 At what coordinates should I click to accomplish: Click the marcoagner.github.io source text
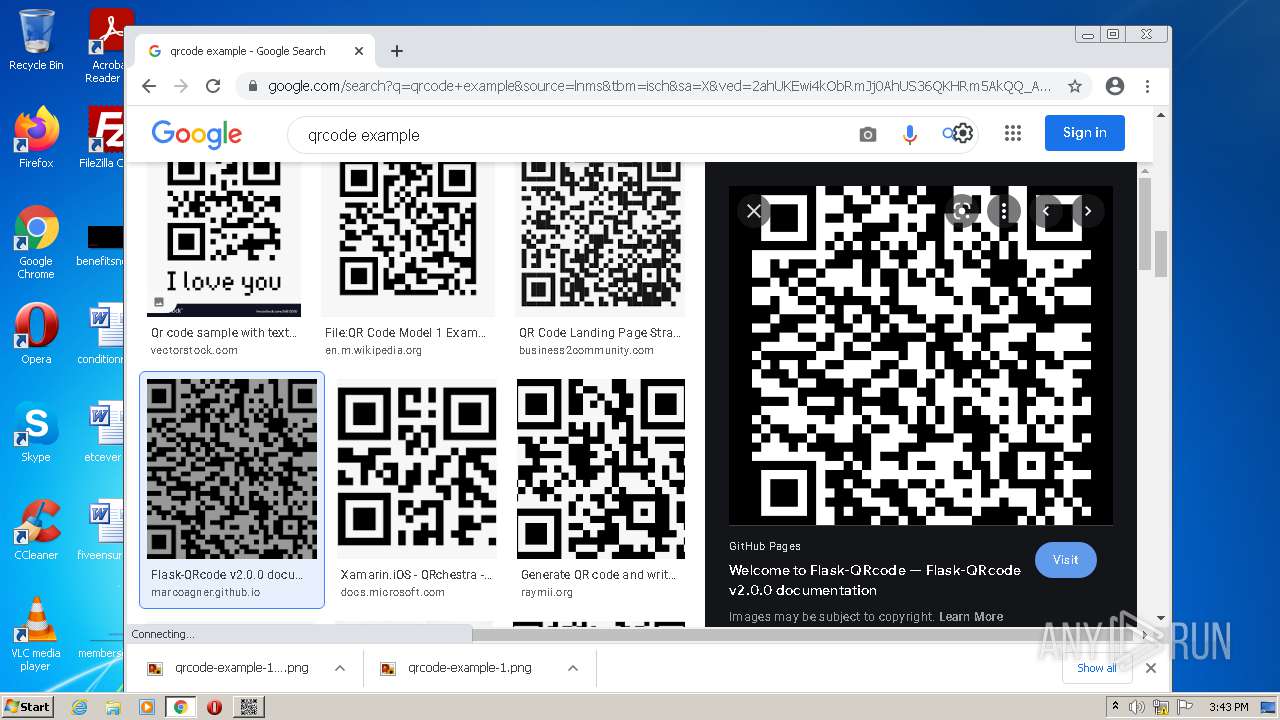click(205, 592)
